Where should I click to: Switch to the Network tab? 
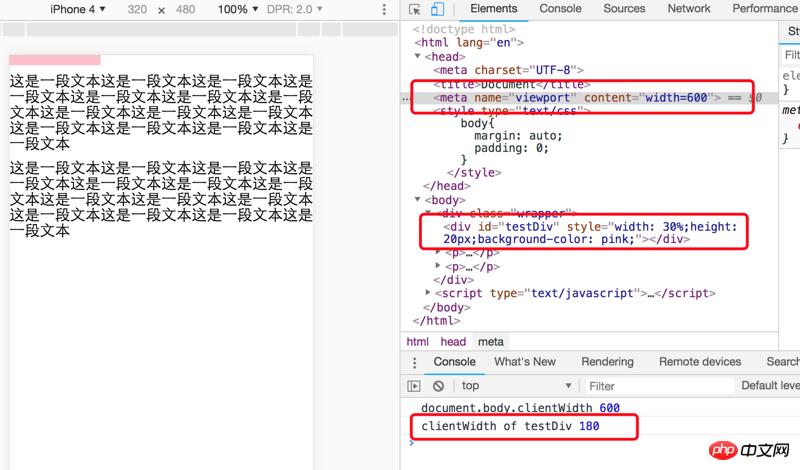coord(689,8)
